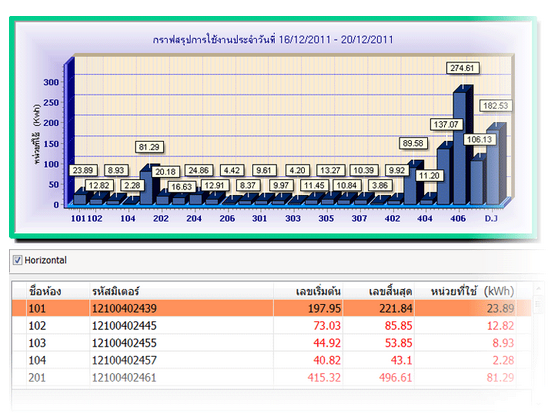
Task: Click meter code 12100402461
Action: point(124,378)
